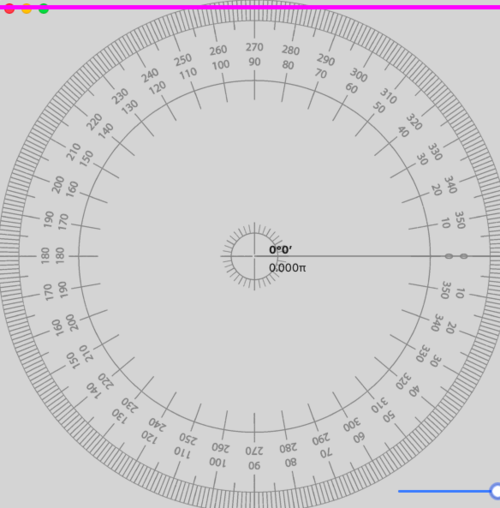Screen dimensions: 500x508
Task: Click the upright 270 label on outer scale
Action: point(254,47)
